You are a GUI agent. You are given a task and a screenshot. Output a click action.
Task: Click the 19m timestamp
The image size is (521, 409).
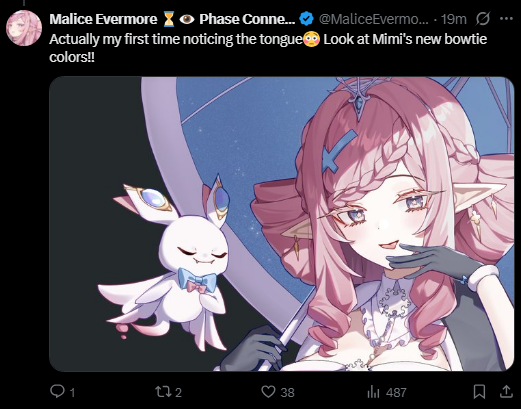coord(454,19)
